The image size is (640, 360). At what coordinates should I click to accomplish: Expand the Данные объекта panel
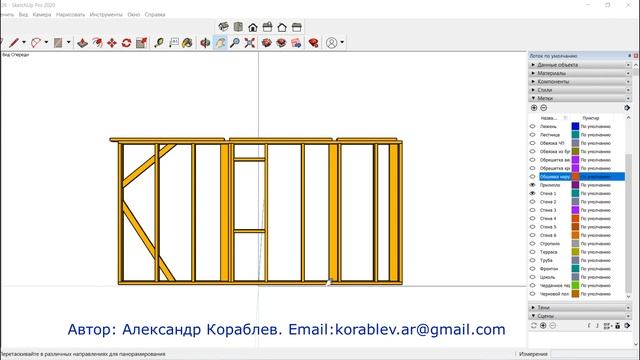(x=580, y=64)
